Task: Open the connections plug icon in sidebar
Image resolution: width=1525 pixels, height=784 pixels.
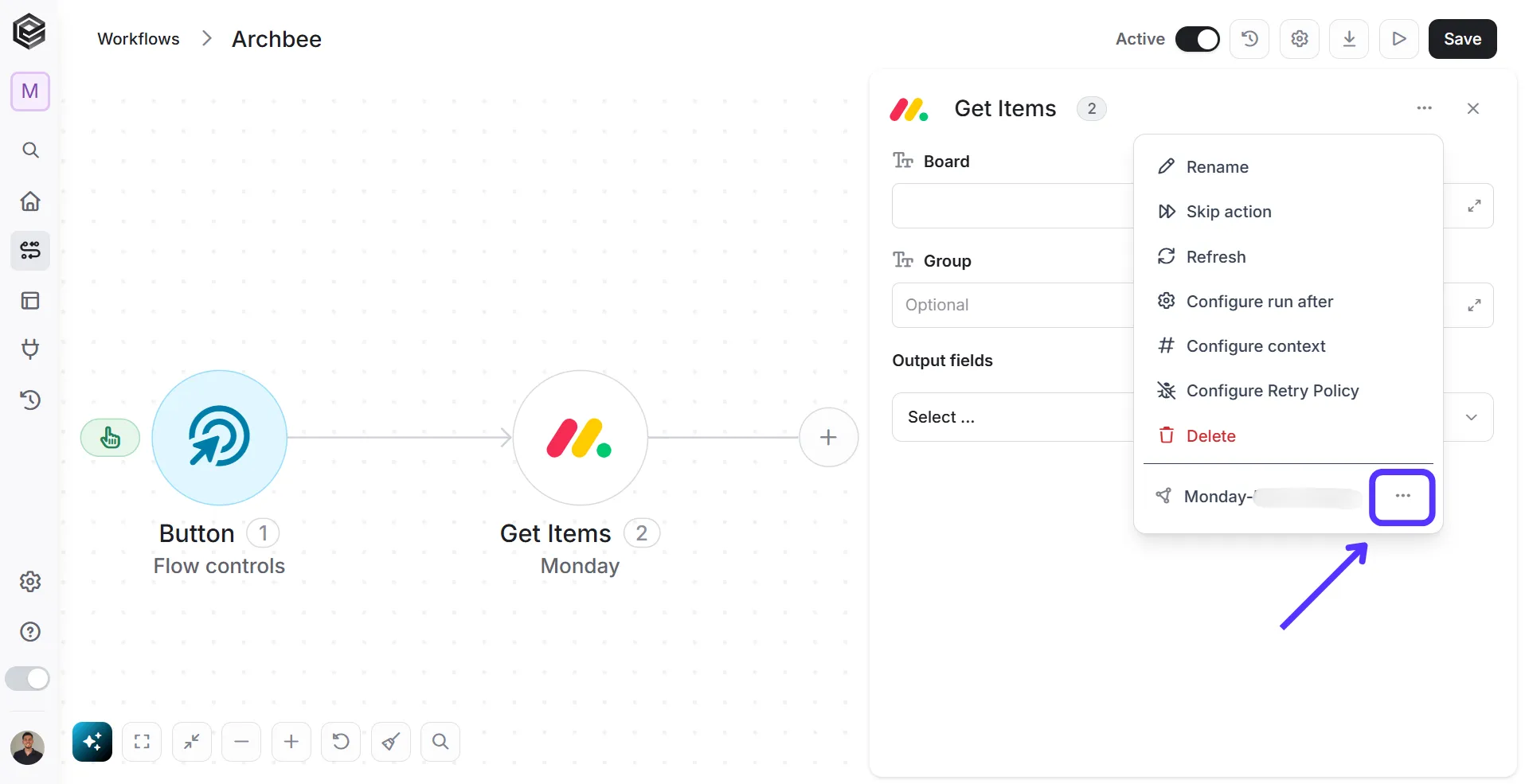Action: tap(30, 349)
